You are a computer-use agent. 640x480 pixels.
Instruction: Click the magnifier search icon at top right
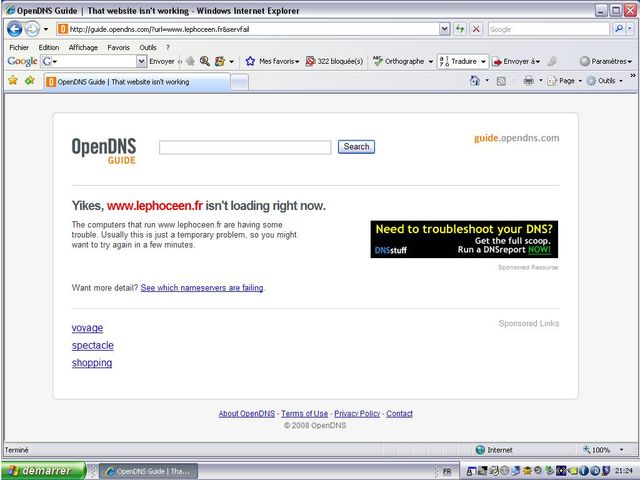619,29
